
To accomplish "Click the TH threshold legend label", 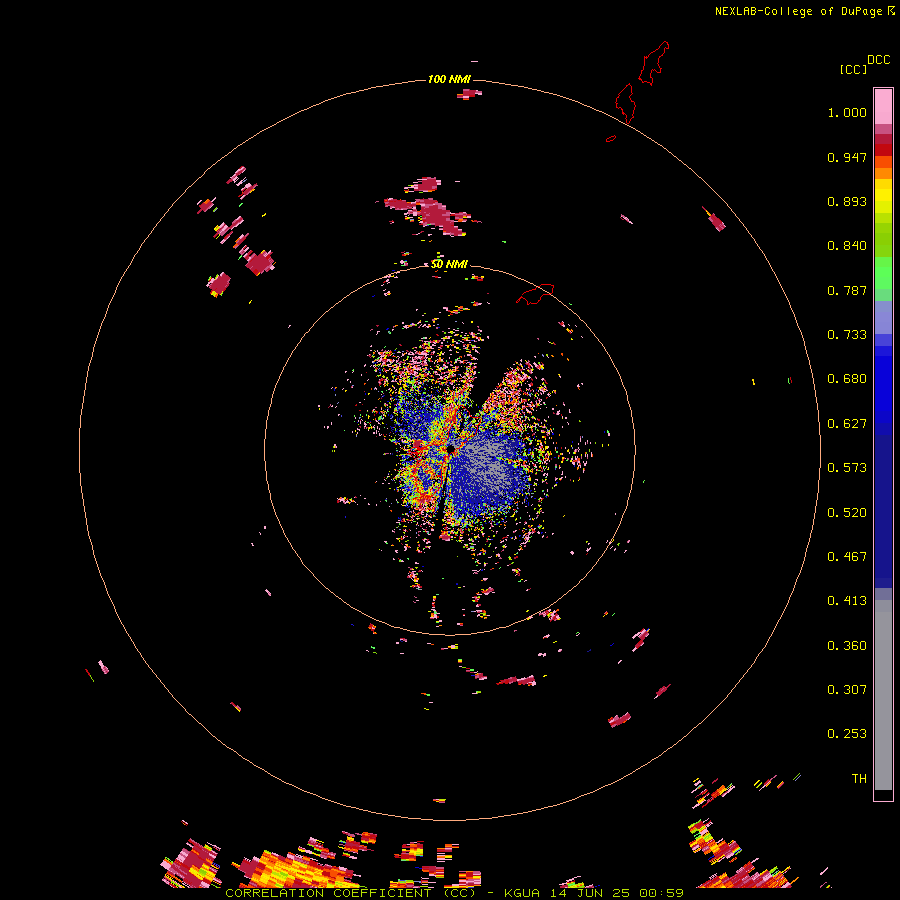I will (859, 779).
